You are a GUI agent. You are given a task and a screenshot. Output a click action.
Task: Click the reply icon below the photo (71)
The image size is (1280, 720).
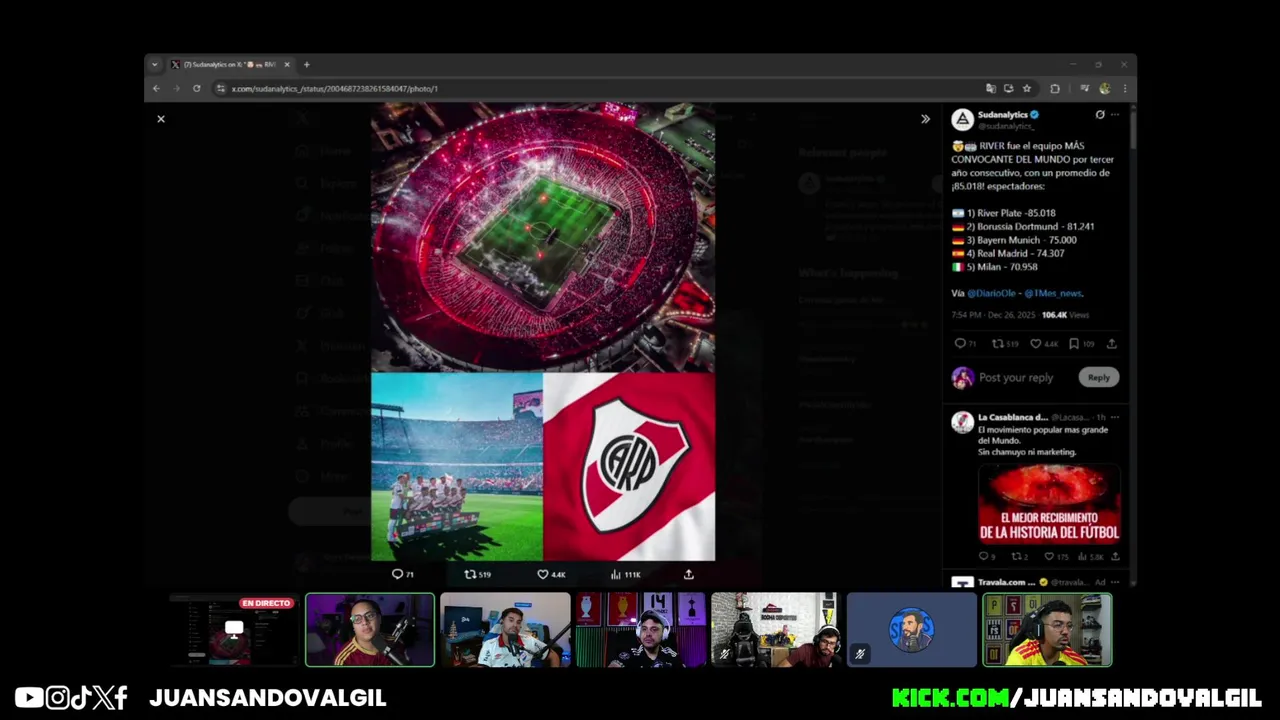402,574
